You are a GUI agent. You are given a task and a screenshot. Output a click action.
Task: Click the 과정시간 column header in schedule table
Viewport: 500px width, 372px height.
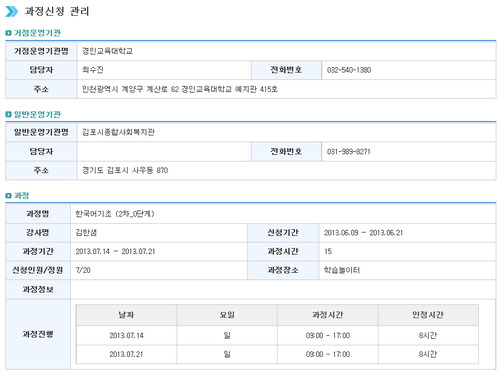pyautogui.click(x=328, y=315)
